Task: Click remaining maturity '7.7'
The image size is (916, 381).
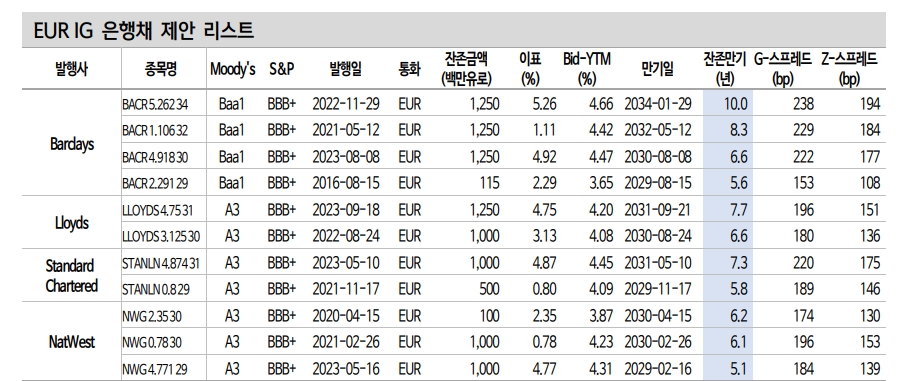Action: [x=738, y=210]
